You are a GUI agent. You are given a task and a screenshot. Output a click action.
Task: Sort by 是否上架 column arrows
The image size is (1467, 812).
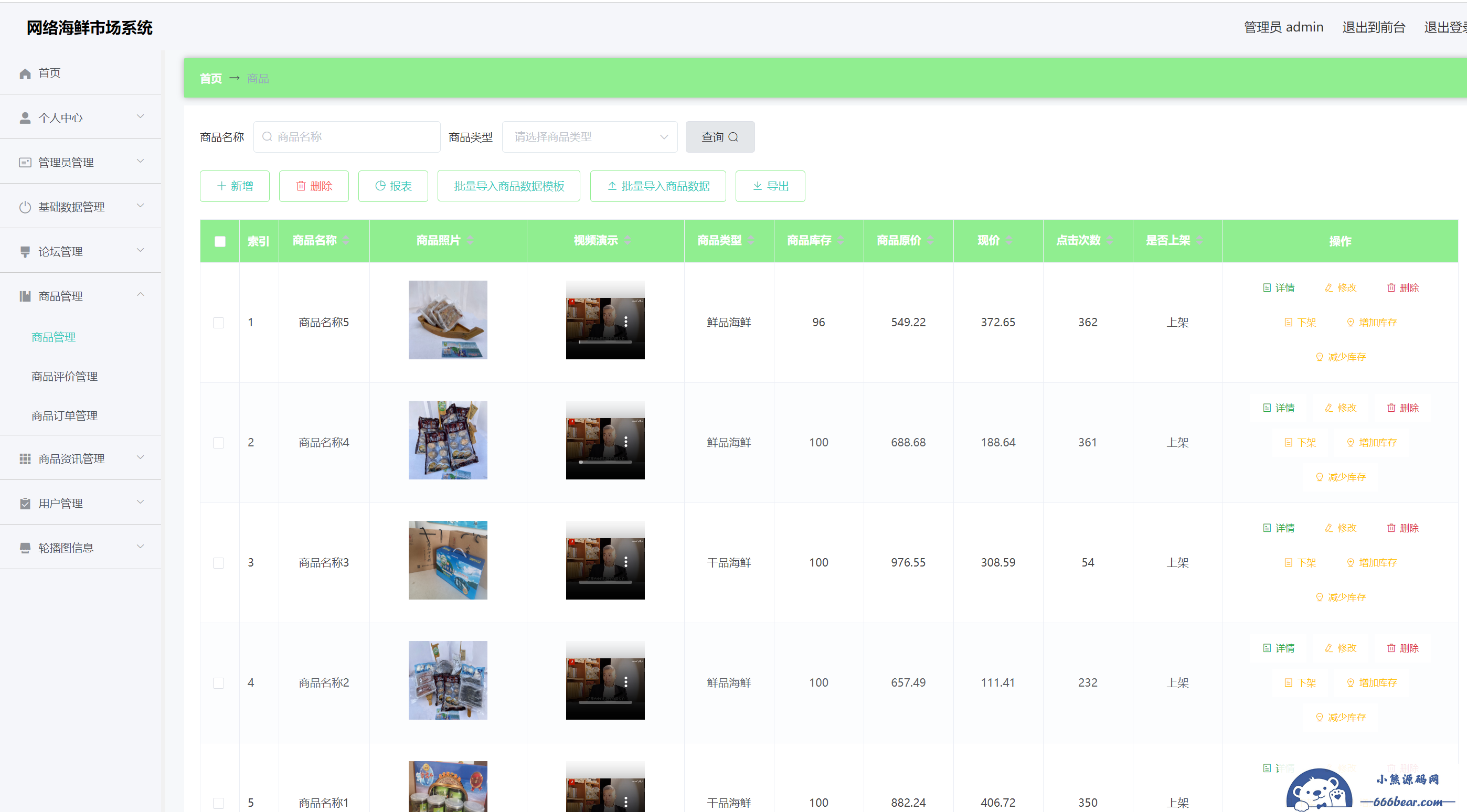click(x=1199, y=240)
